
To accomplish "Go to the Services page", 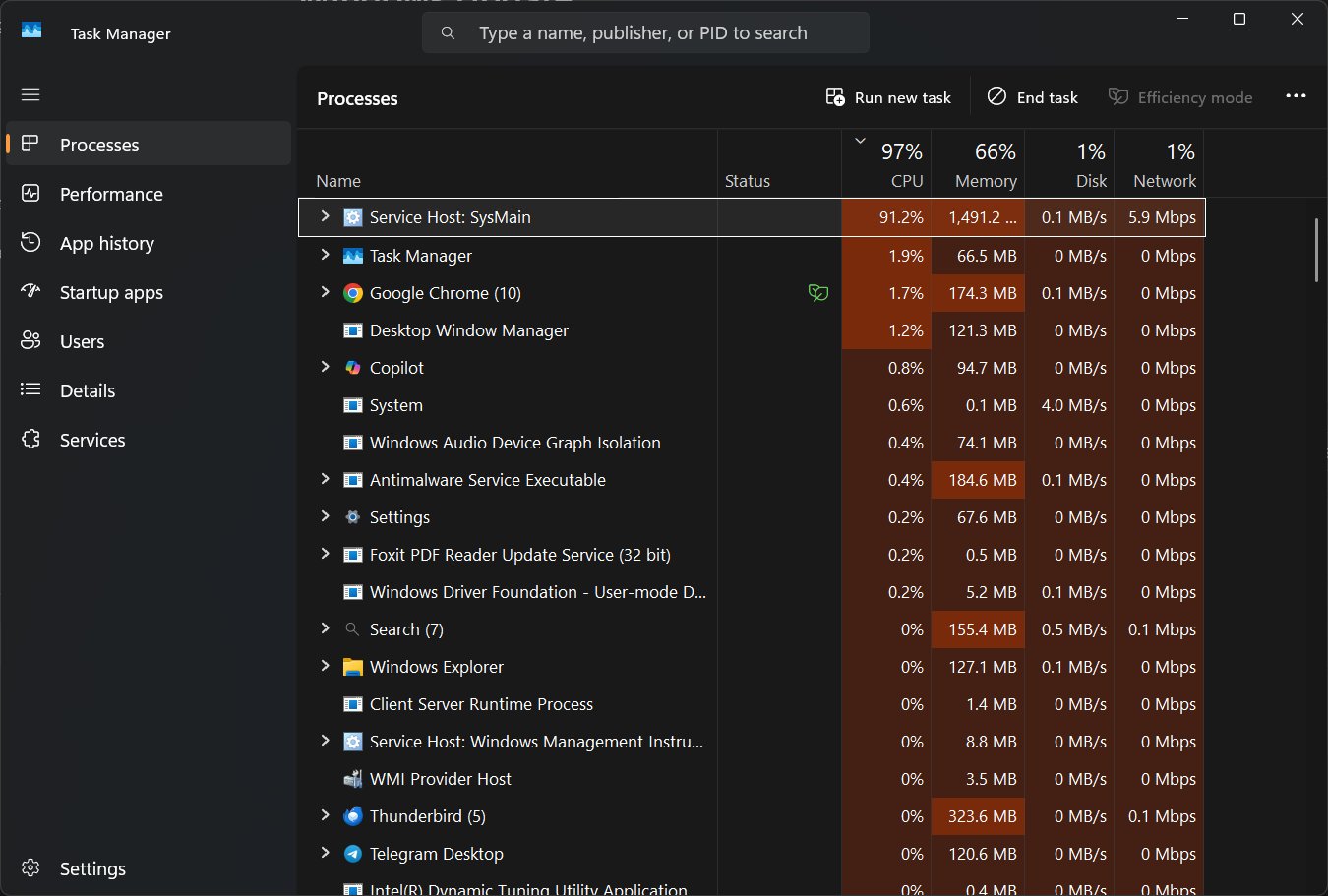I will [x=92, y=440].
